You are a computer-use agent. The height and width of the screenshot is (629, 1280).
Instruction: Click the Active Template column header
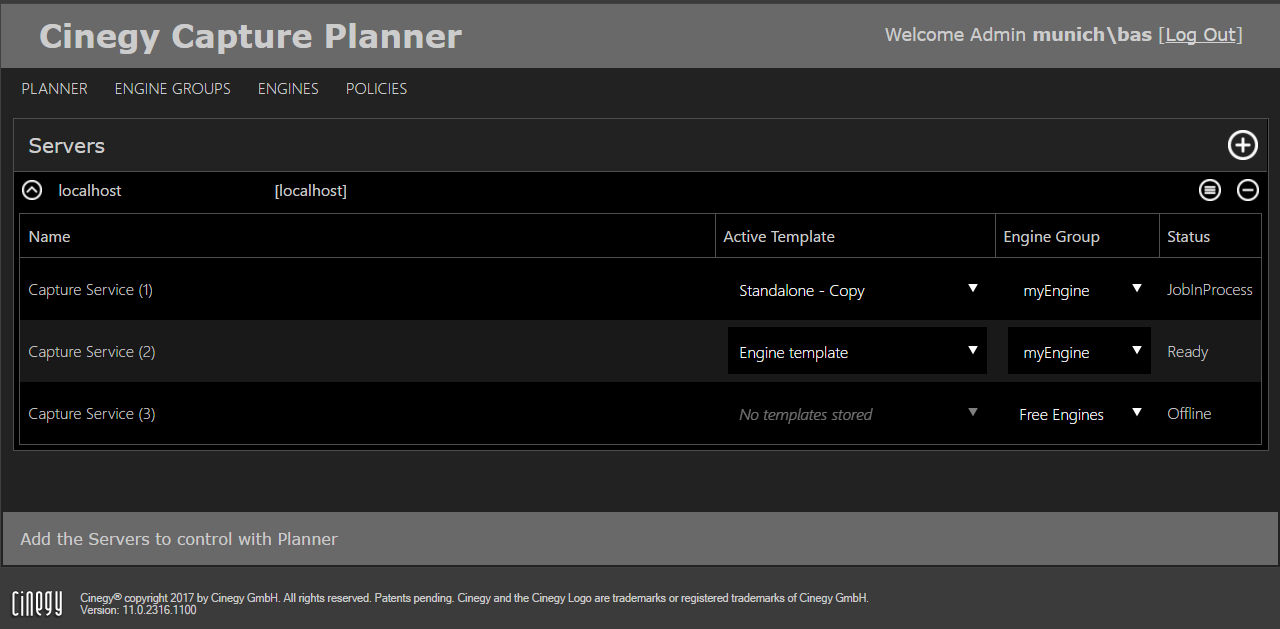coord(779,237)
